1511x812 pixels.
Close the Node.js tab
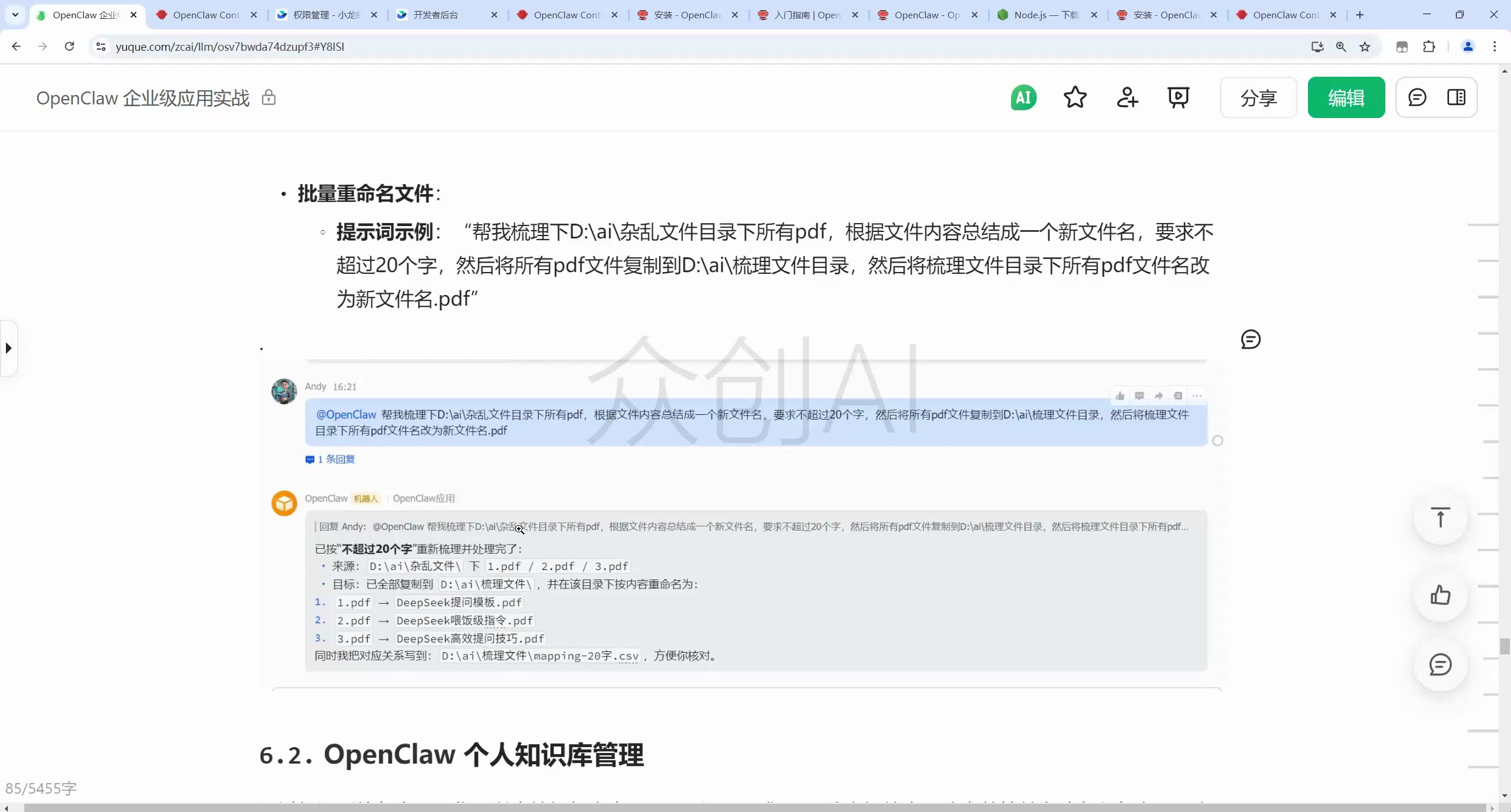1094,15
